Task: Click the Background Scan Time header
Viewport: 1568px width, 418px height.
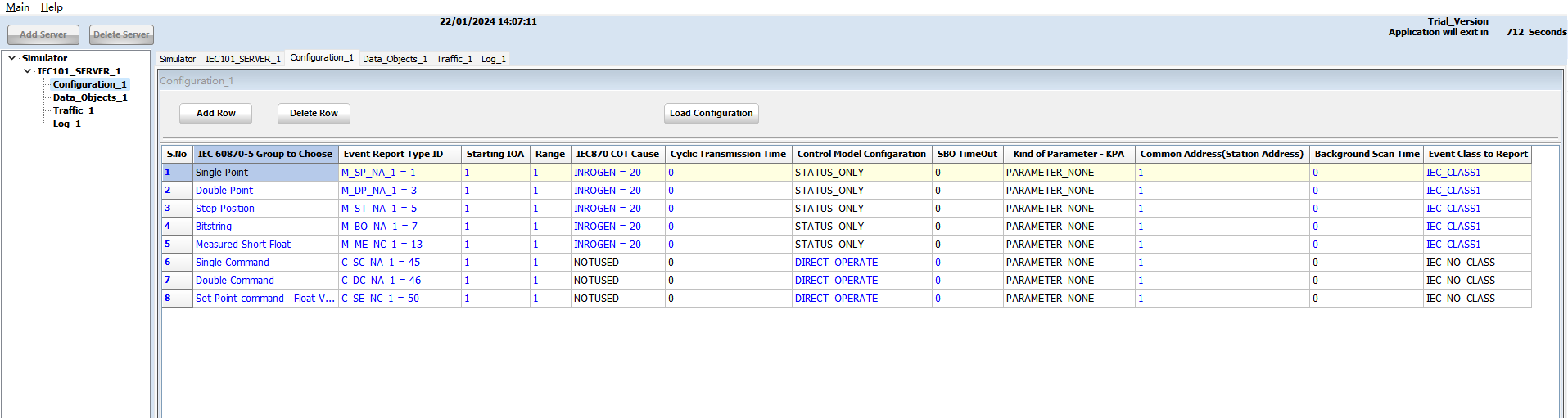Action: [1367, 154]
